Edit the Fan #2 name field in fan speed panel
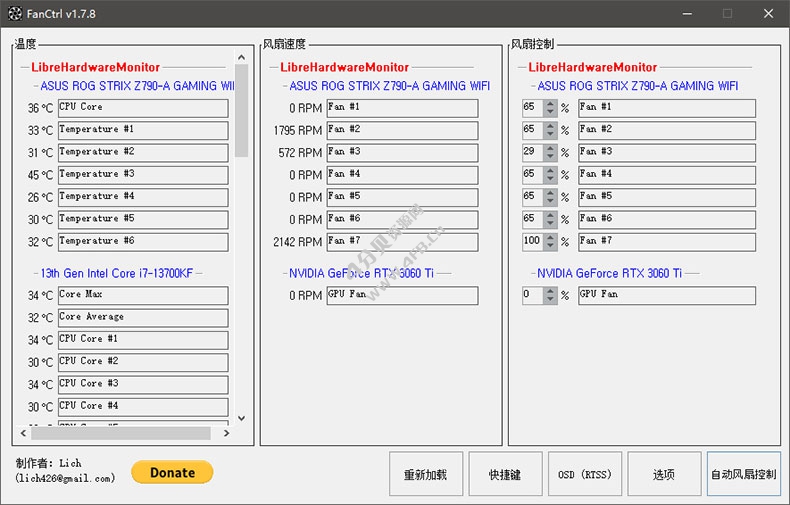790x505 pixels. (402, 130)
